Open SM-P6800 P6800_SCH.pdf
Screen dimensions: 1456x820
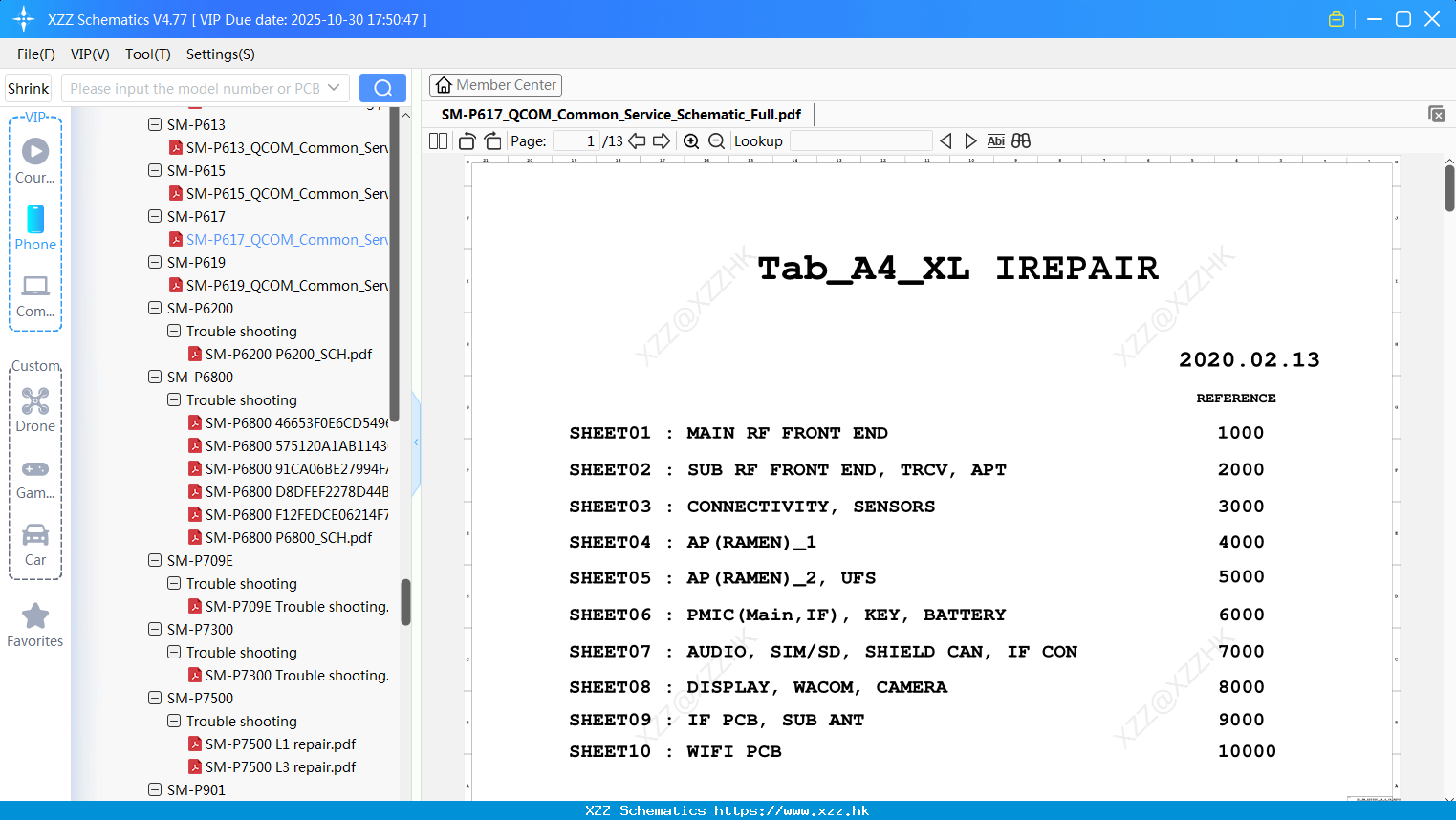280,537
